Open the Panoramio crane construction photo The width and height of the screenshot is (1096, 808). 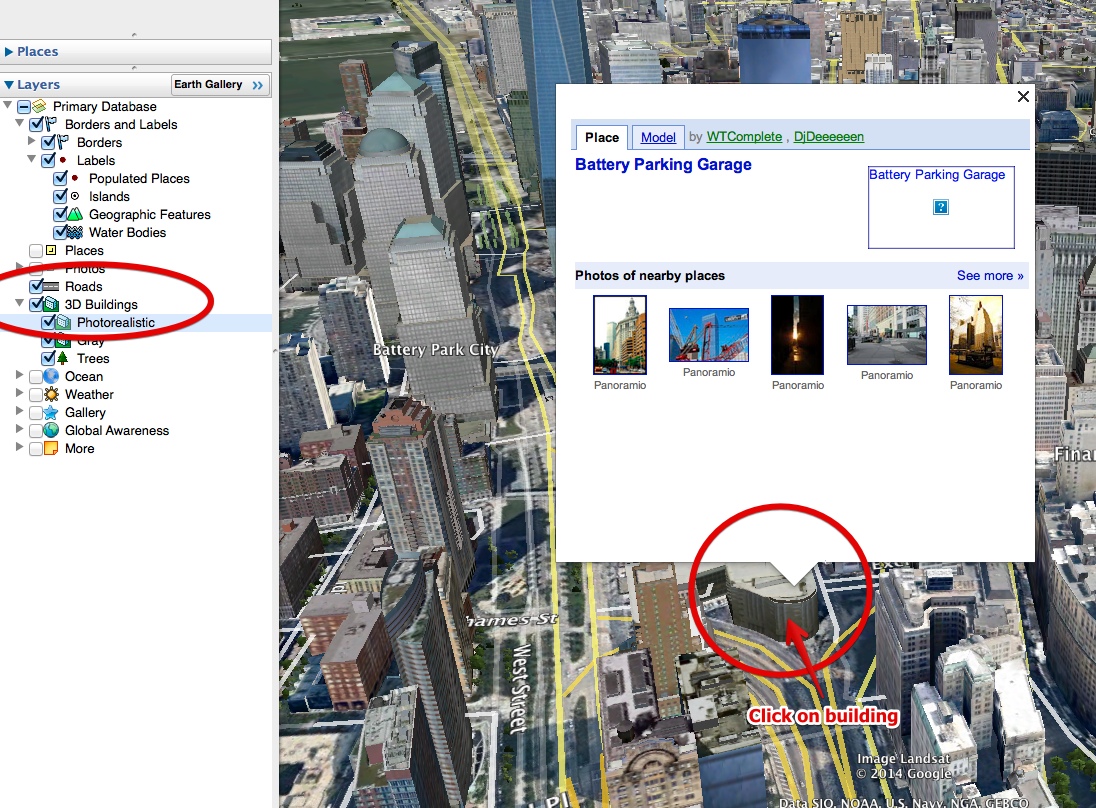[709, 335]
